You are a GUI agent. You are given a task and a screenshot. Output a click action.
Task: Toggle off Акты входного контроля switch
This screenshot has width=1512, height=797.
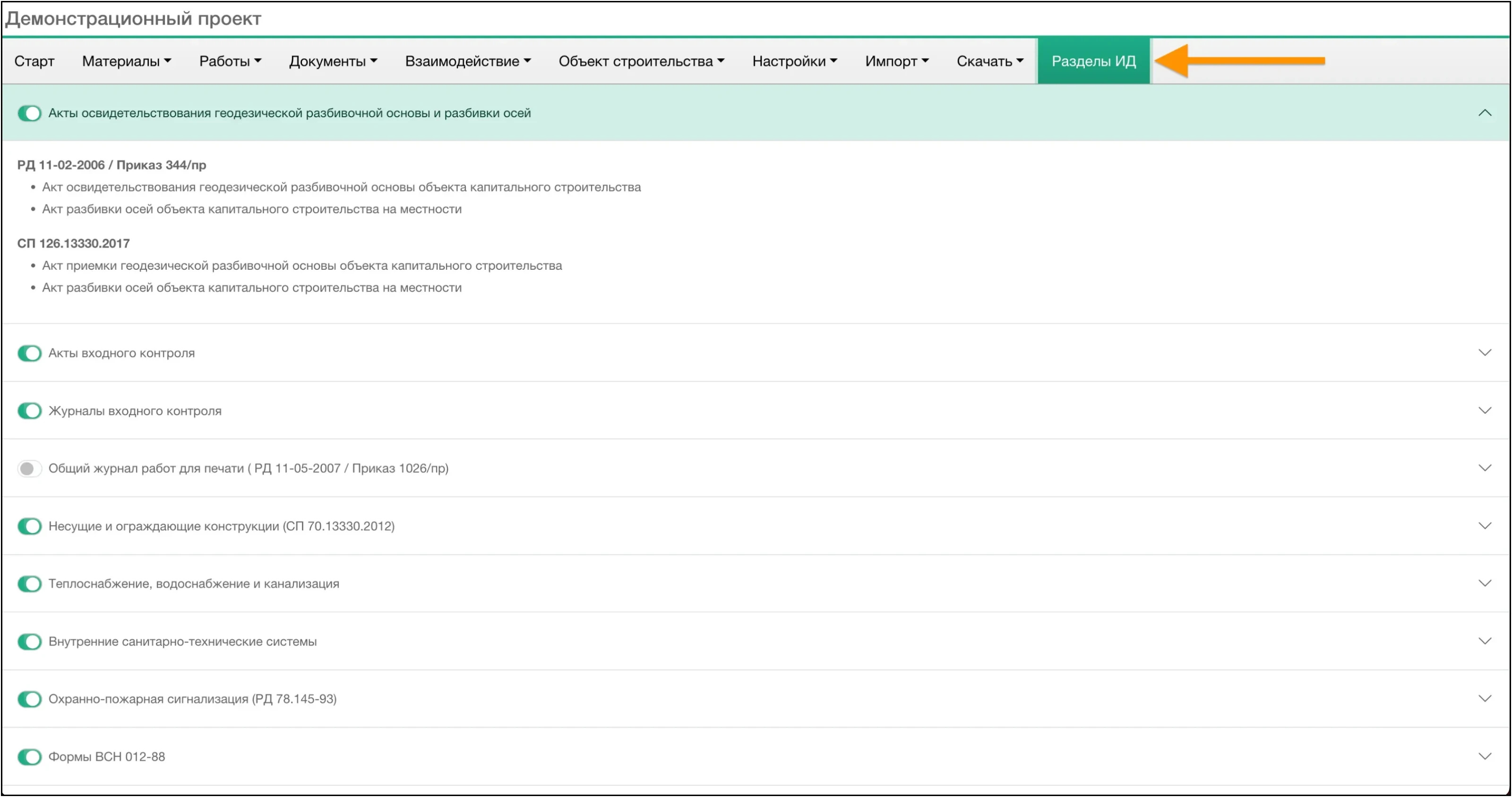29,353
